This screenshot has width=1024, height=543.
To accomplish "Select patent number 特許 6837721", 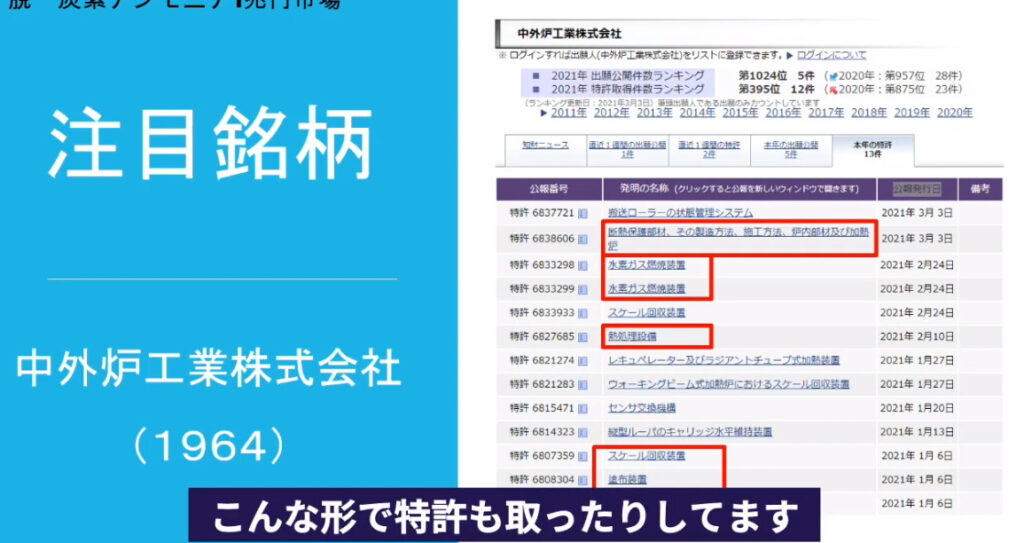I will (x=541, y=213).
